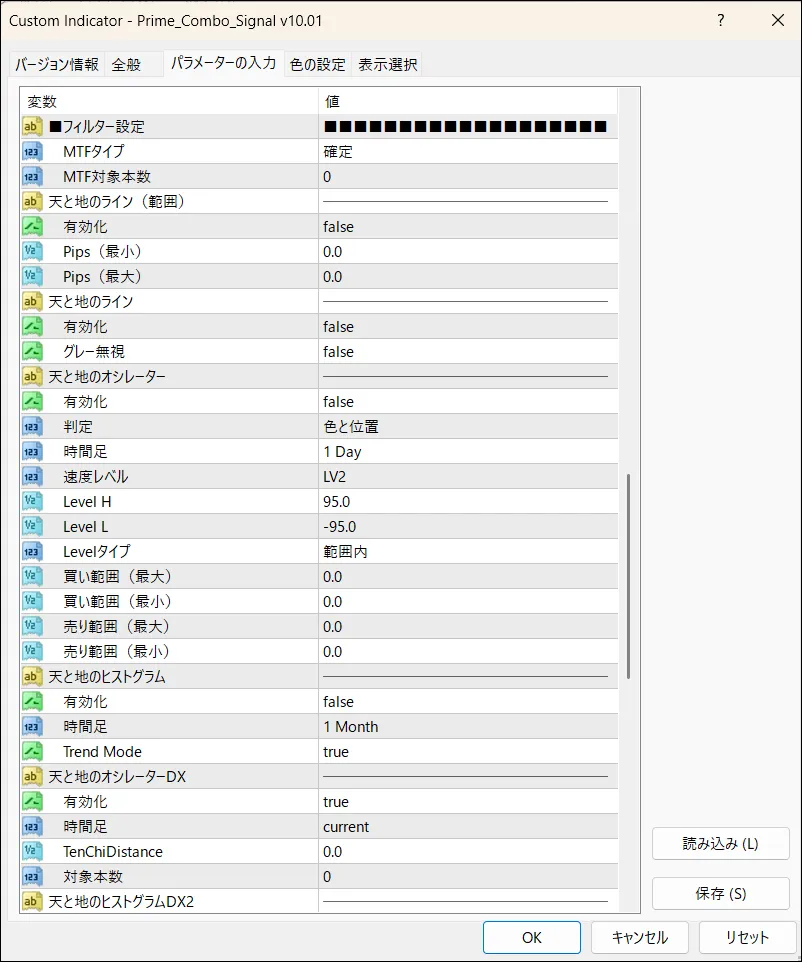
Task: Click the ab icon beside ■フィルター設定
Action: [x=32, y=127]
